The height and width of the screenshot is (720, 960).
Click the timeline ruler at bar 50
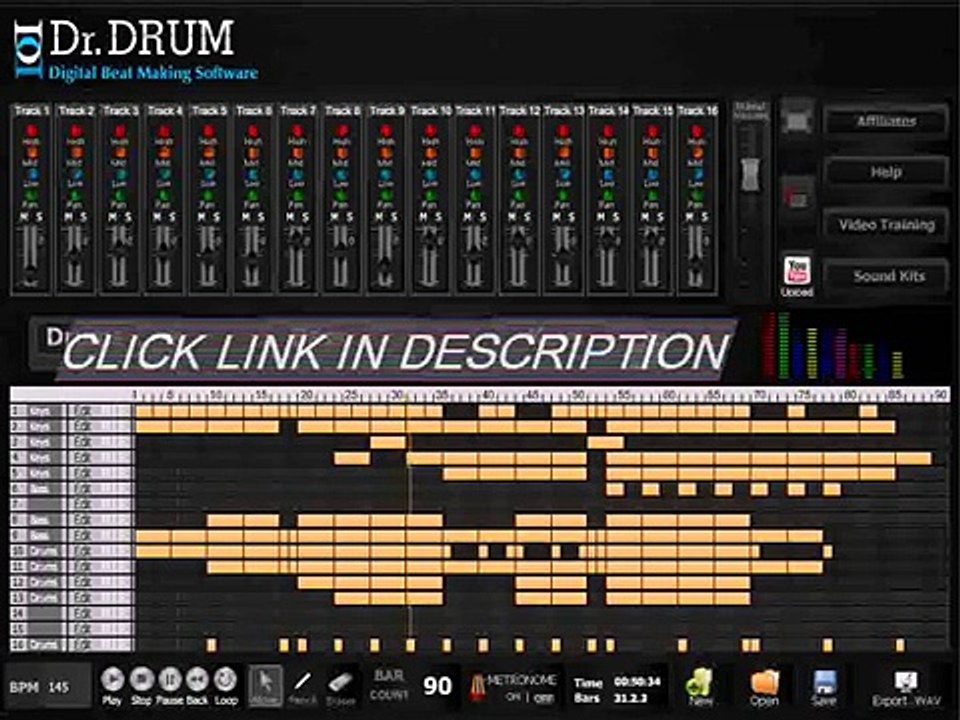tap(579, 394)
